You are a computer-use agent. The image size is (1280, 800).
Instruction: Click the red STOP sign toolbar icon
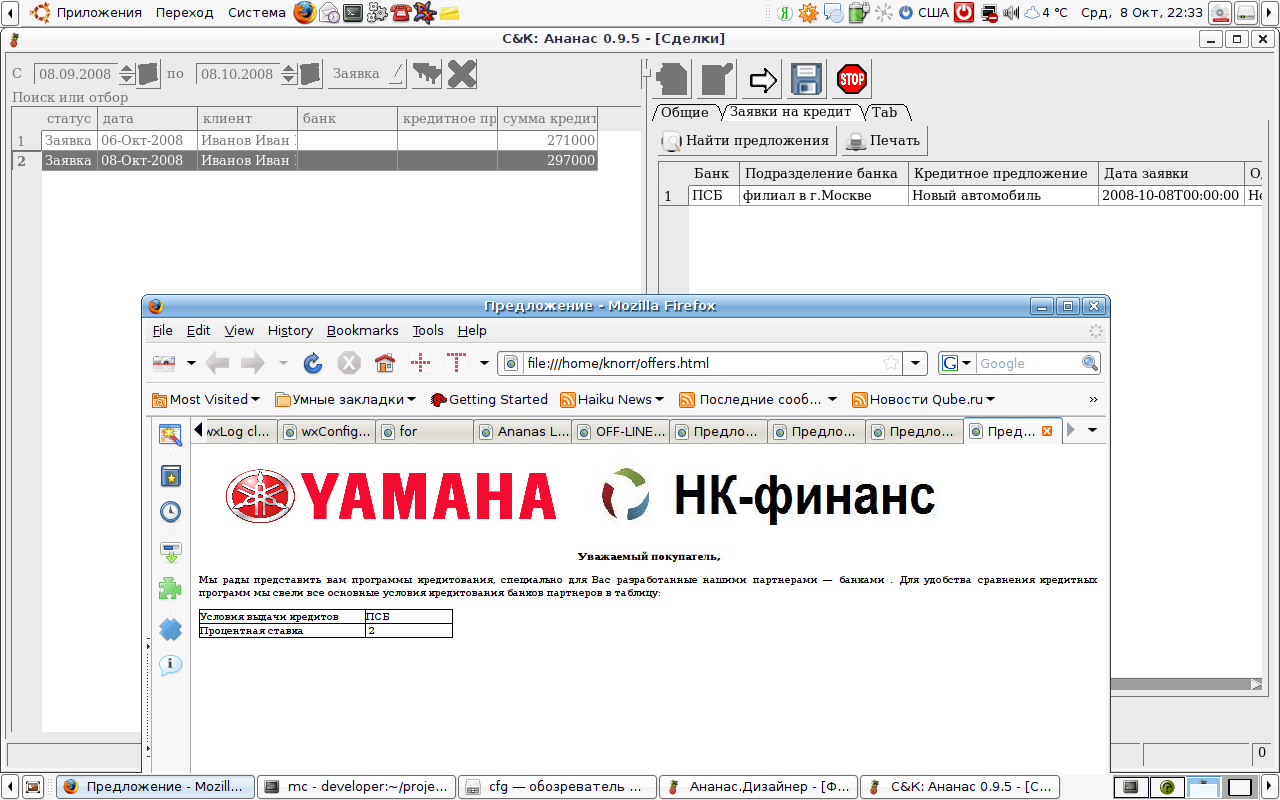[x=851, y=79]
